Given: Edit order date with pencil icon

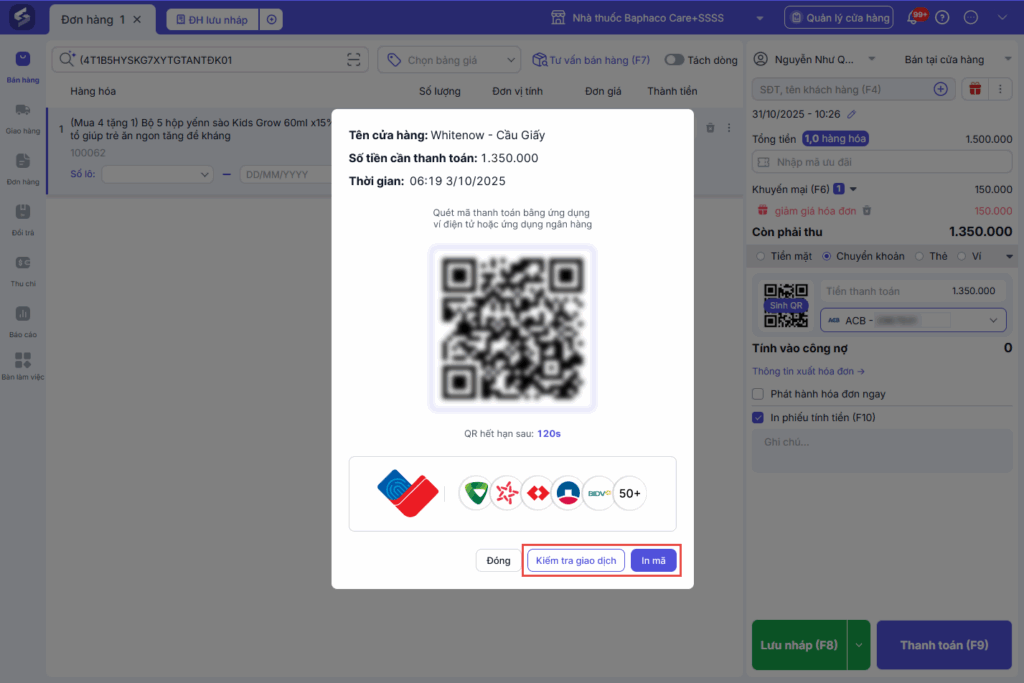Looking at the screenshot, I should (x=852, y=114).
